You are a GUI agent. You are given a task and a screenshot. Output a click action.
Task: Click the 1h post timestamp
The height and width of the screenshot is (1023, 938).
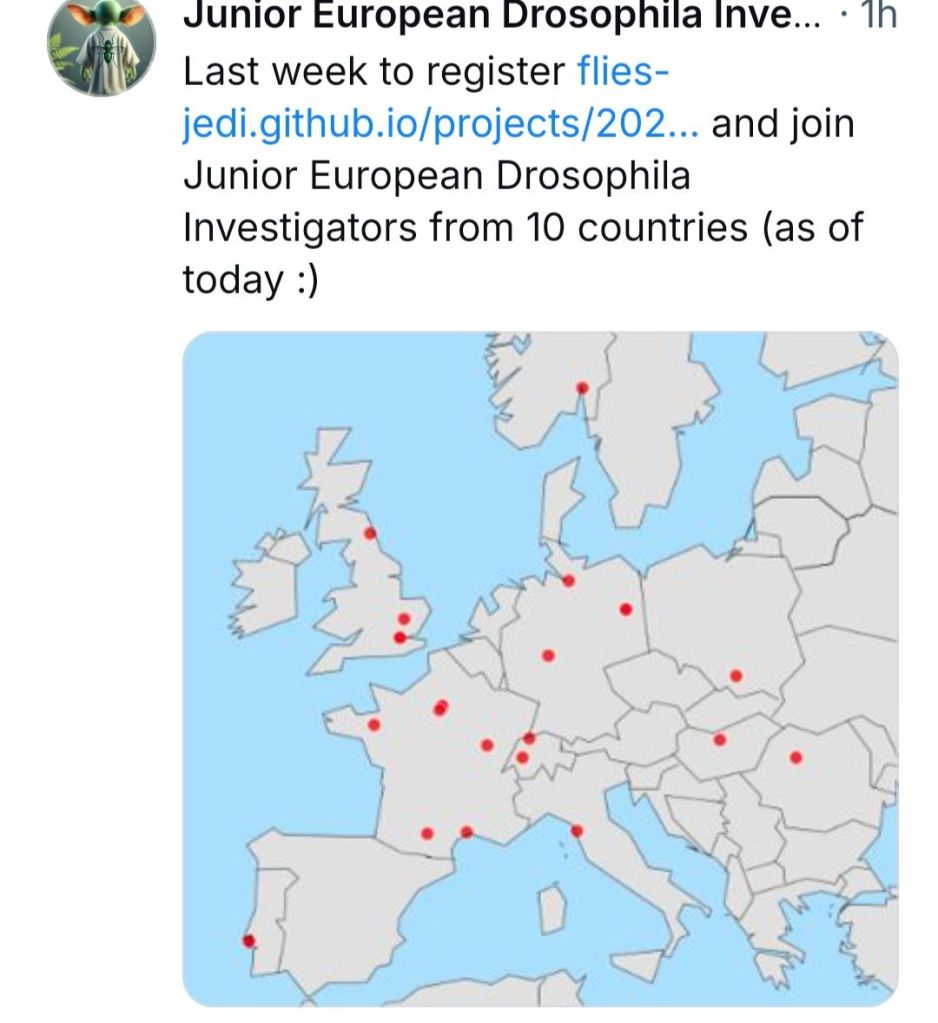[x=878, y=15]
